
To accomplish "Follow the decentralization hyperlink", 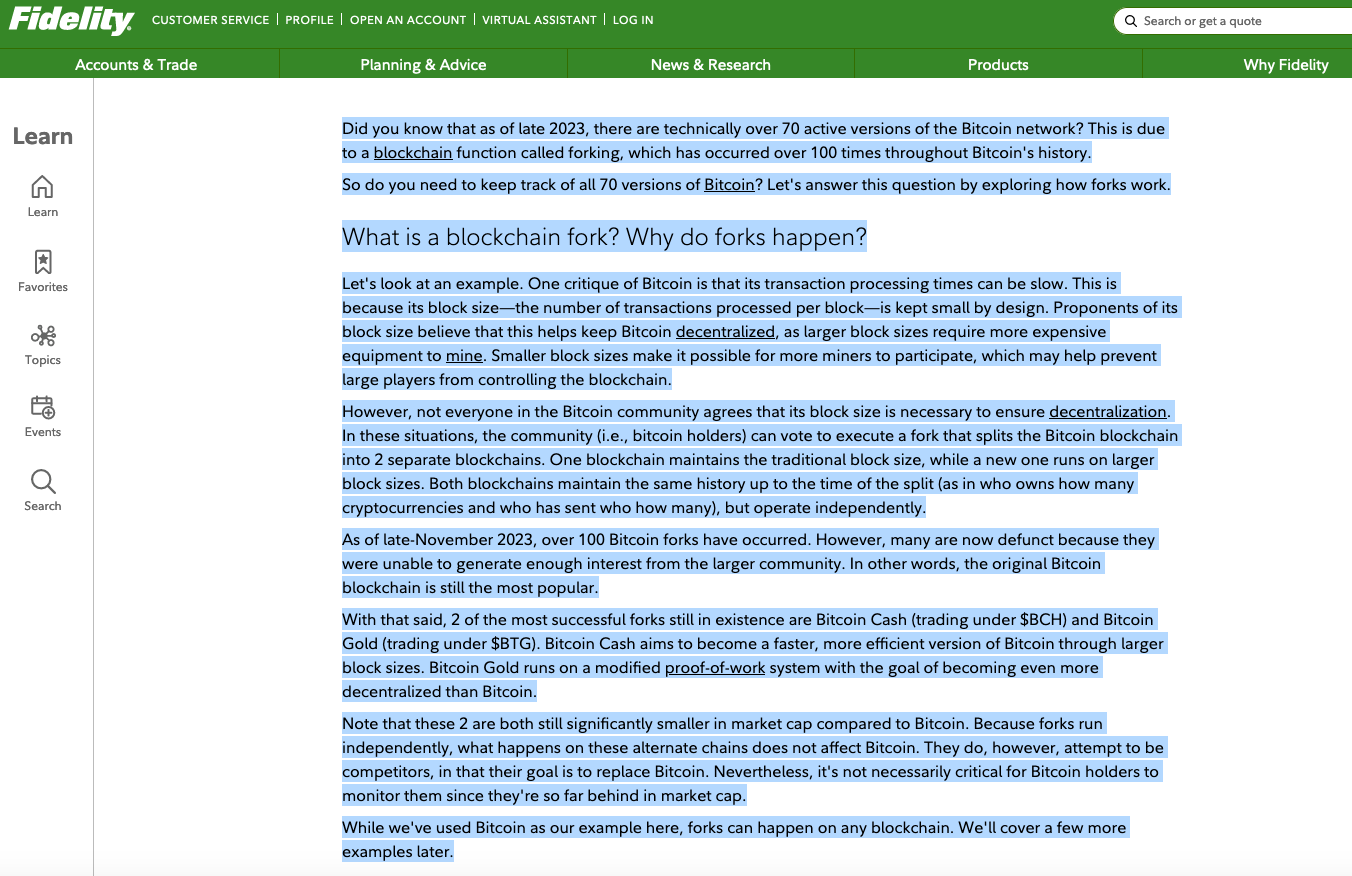I will (1108, 412).
